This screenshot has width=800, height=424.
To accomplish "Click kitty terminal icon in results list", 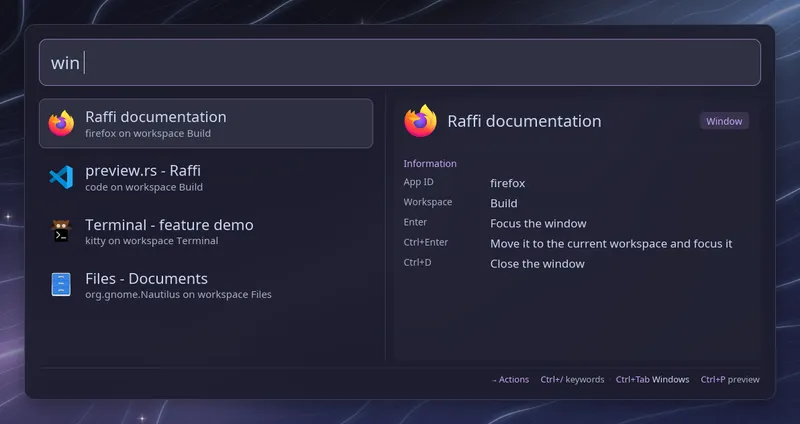I will coord(61,231).
